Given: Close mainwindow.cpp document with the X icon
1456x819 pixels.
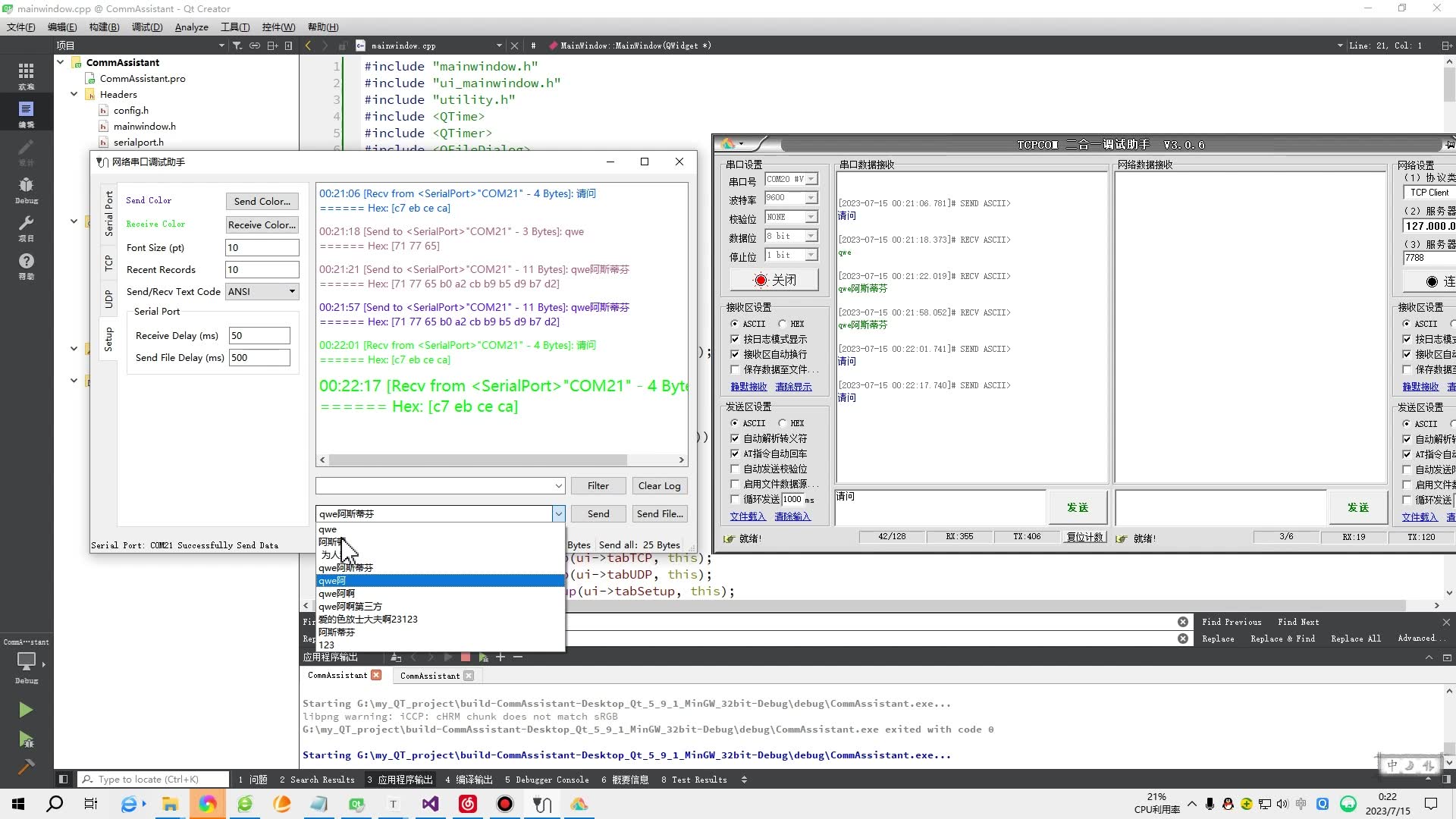Looking at the screenshot, I should (x=515, y=45).
